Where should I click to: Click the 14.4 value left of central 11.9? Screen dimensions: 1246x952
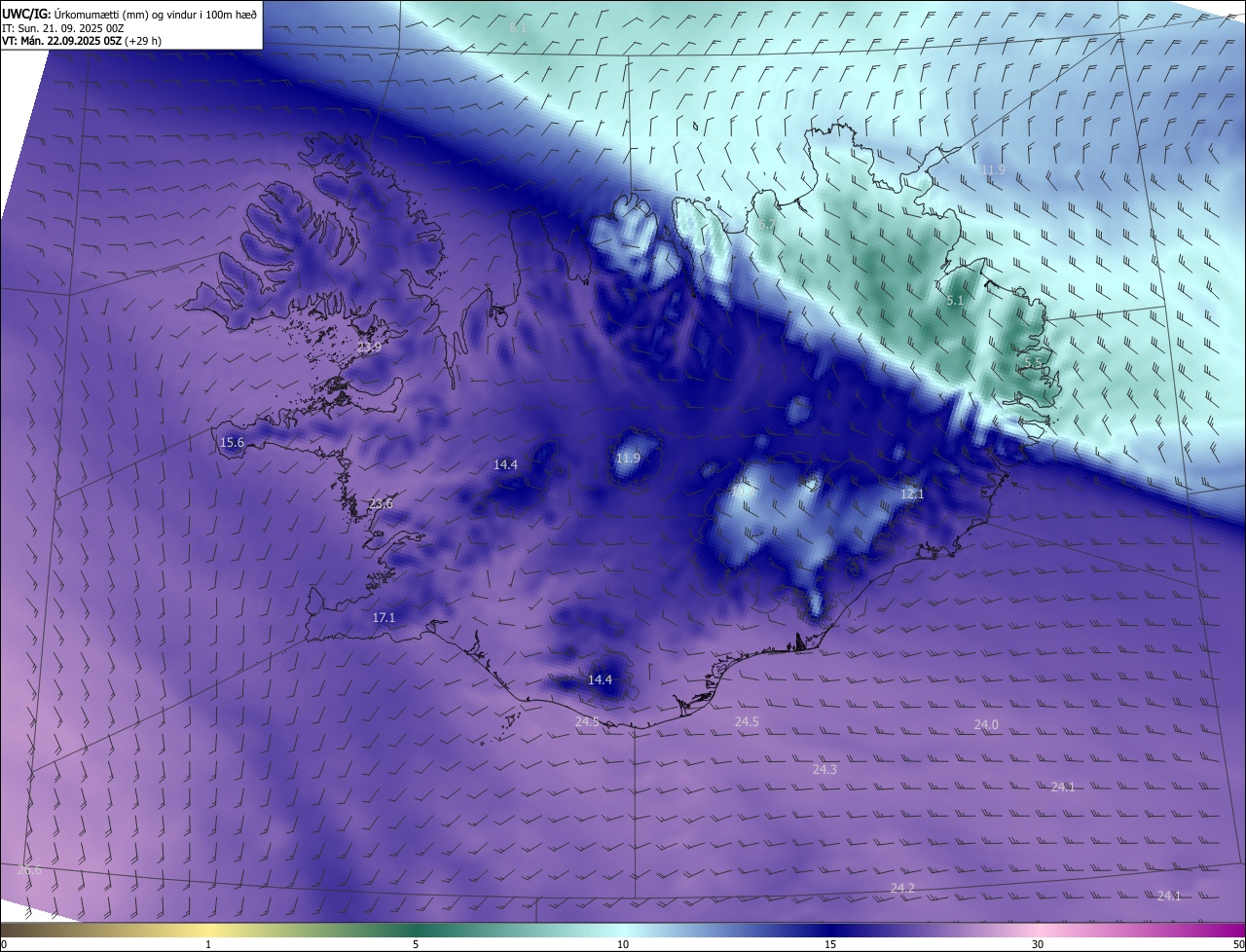(x=505, y=464)
